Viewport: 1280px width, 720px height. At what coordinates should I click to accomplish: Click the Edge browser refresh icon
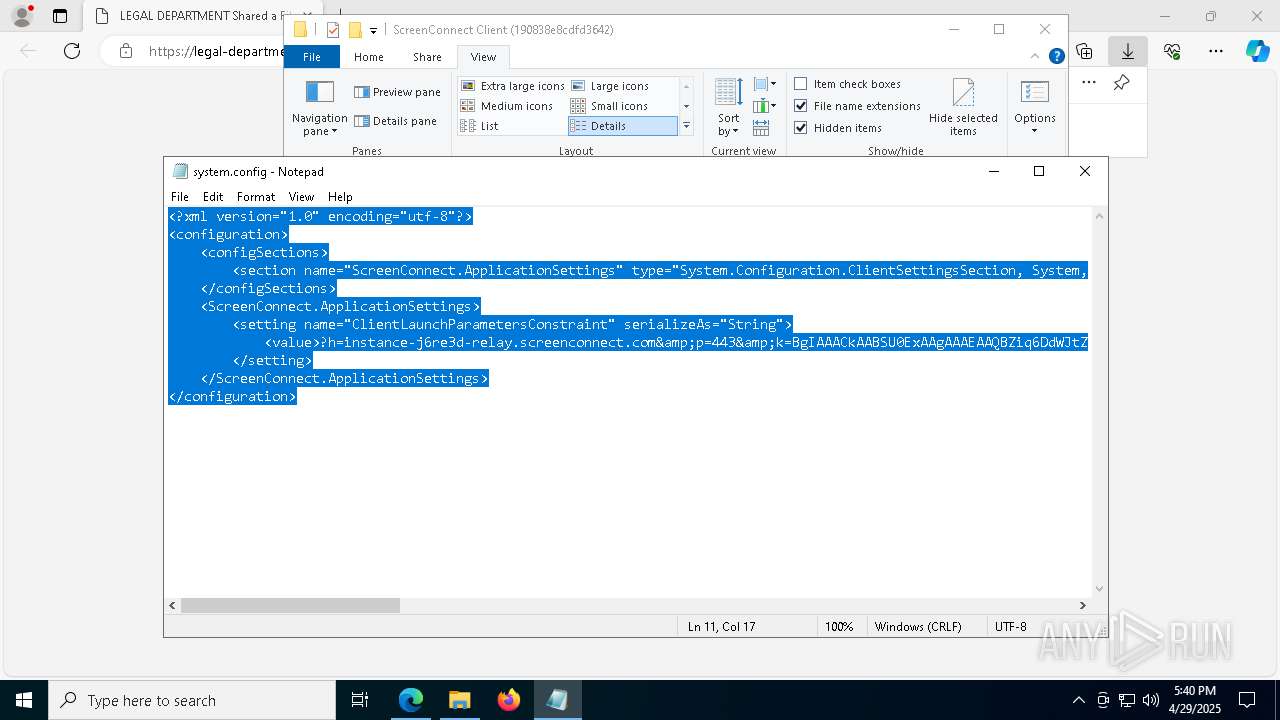click(72, 51)
